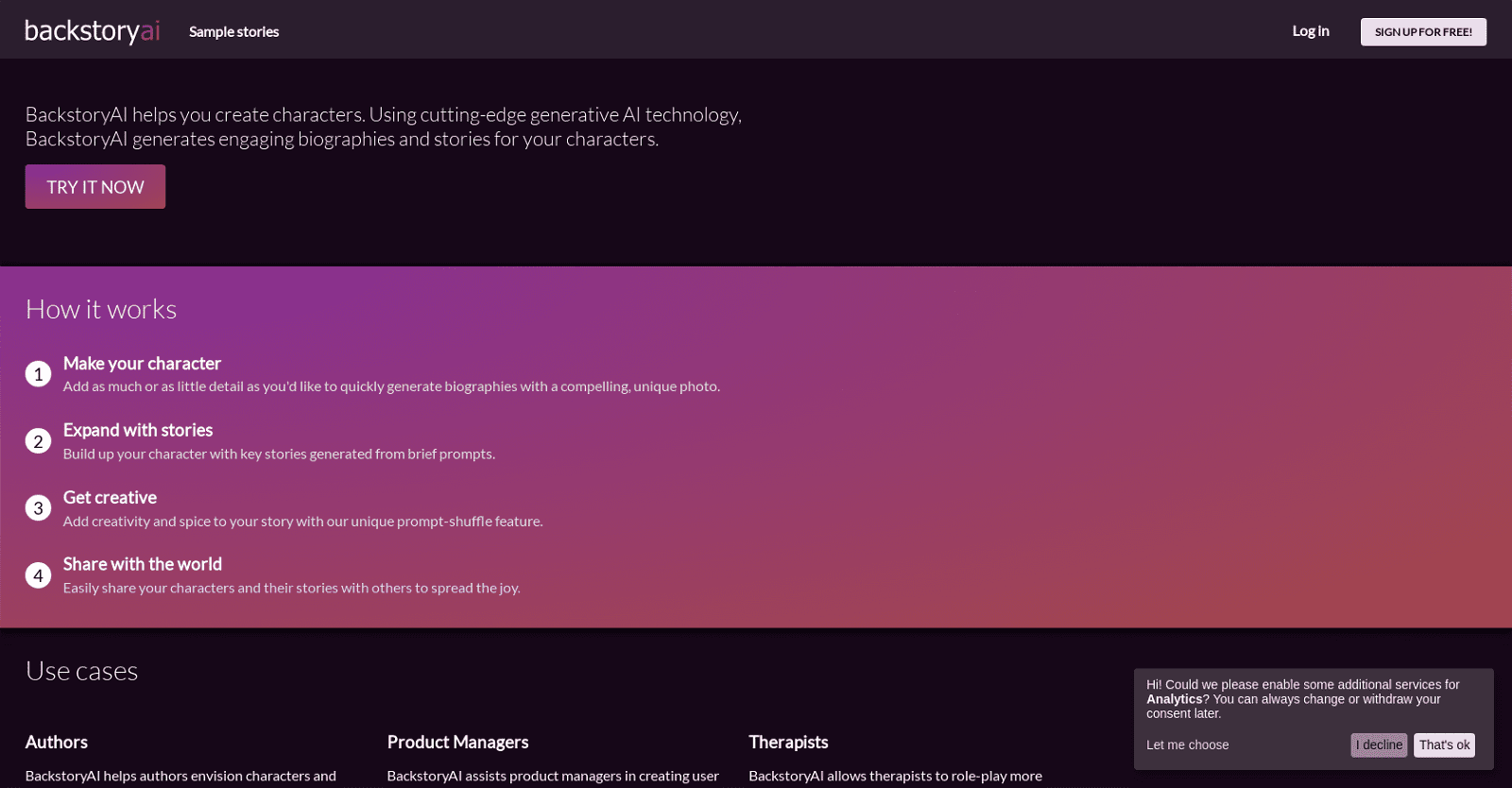Click the TRY IT NOW button

pos(95,187)
